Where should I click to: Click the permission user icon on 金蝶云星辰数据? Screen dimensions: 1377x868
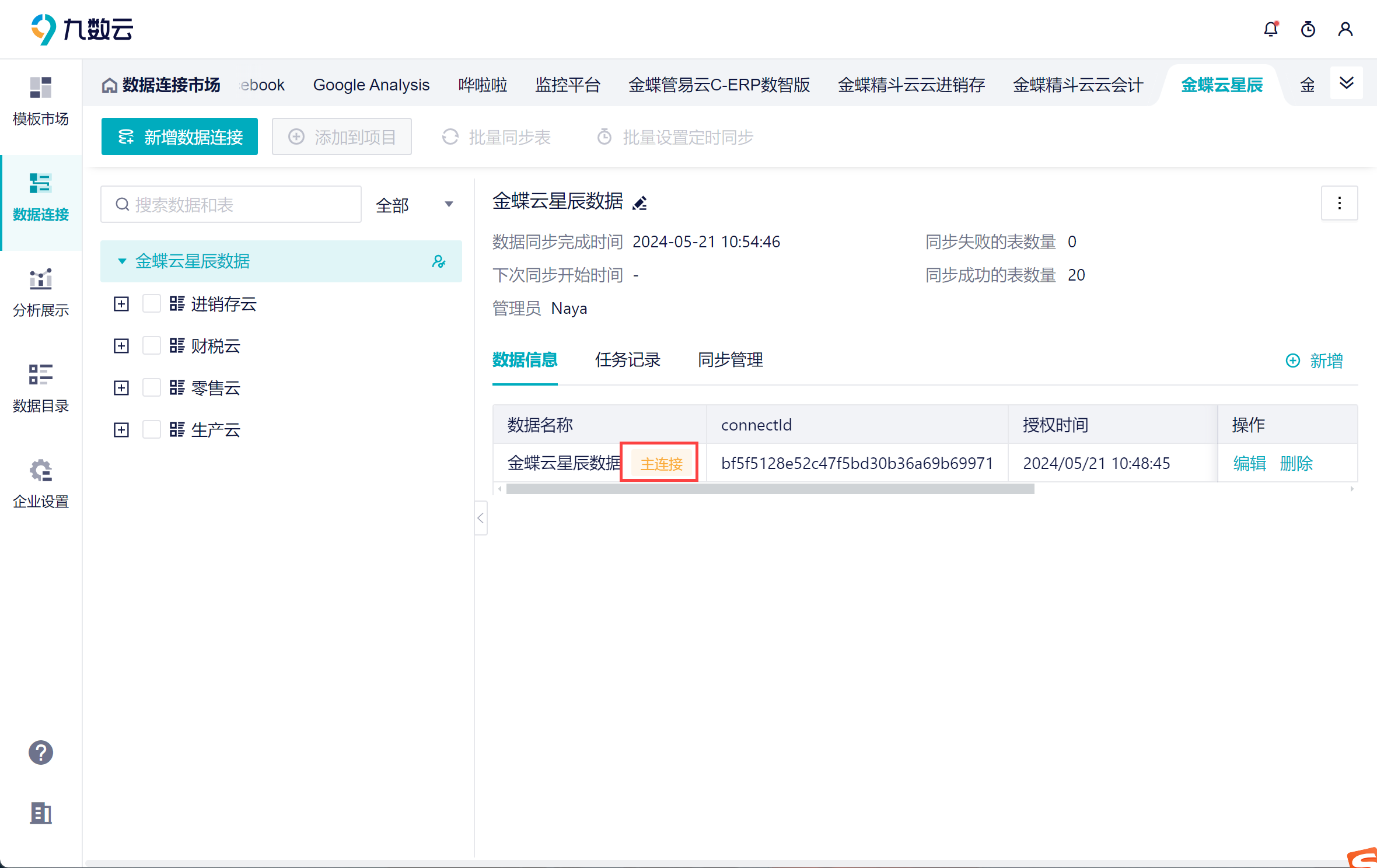pos(438,261)
